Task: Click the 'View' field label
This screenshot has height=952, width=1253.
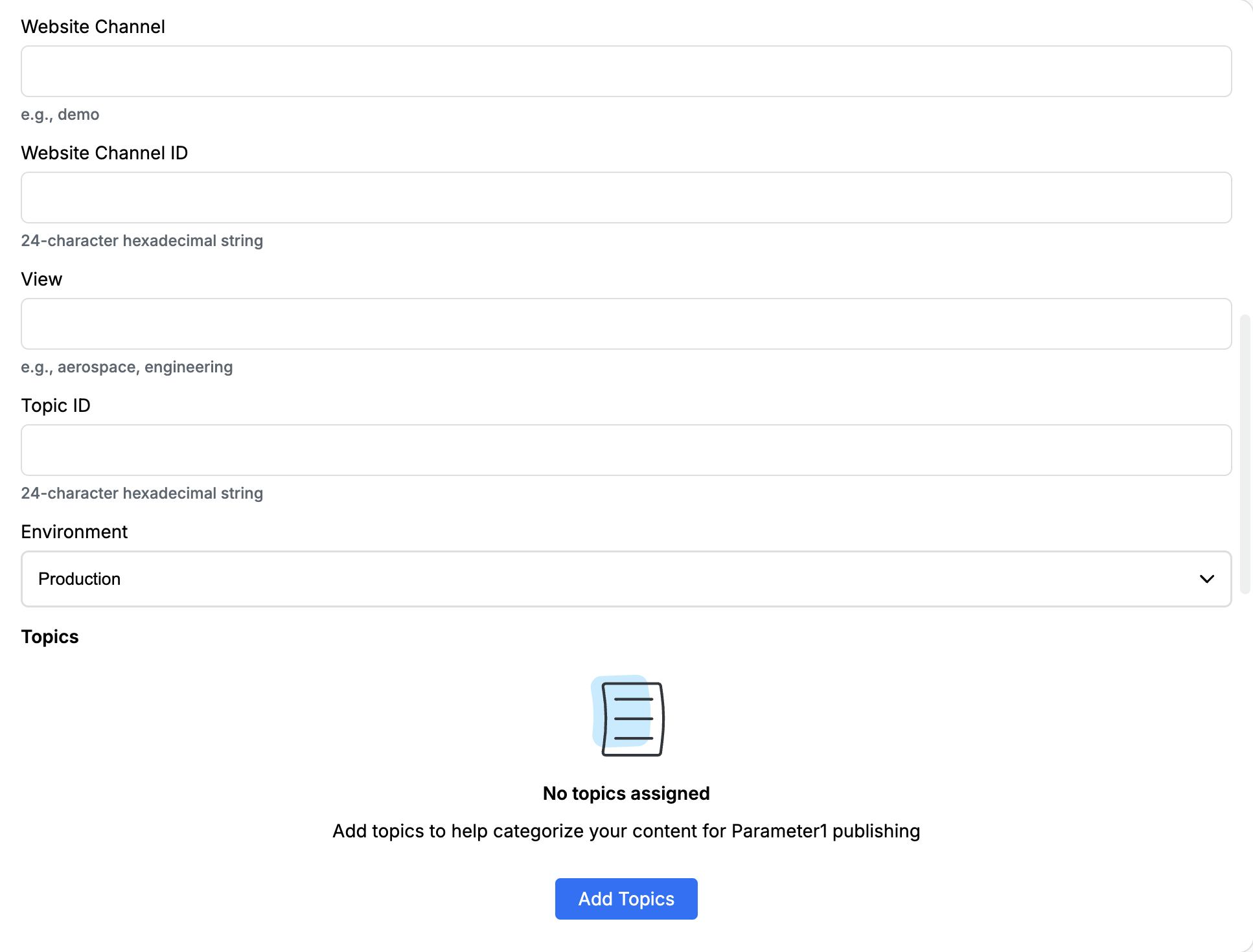Action: pyautogui.click(x=41, y=279)
